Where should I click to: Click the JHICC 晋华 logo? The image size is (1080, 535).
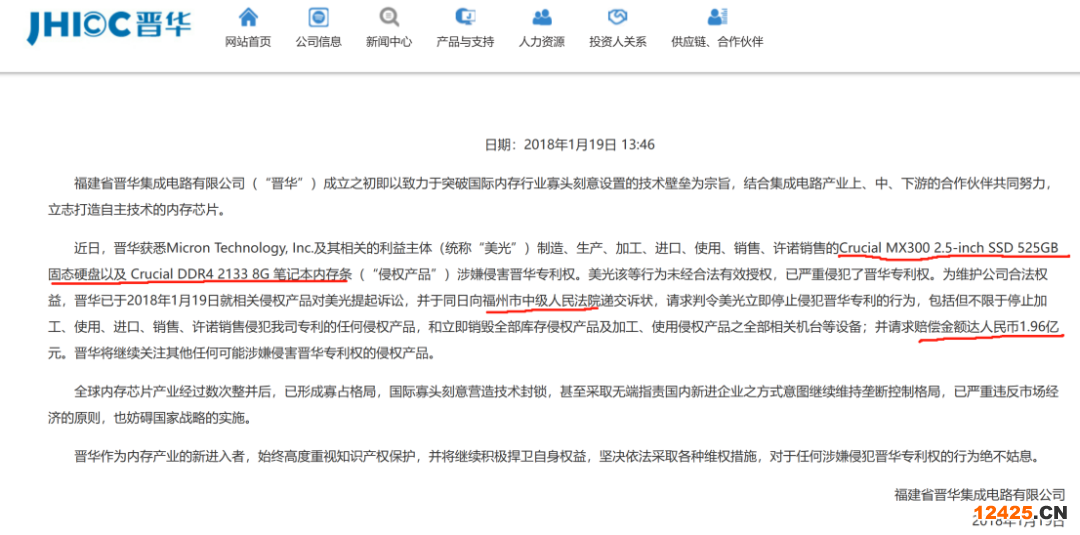[109, 26]
